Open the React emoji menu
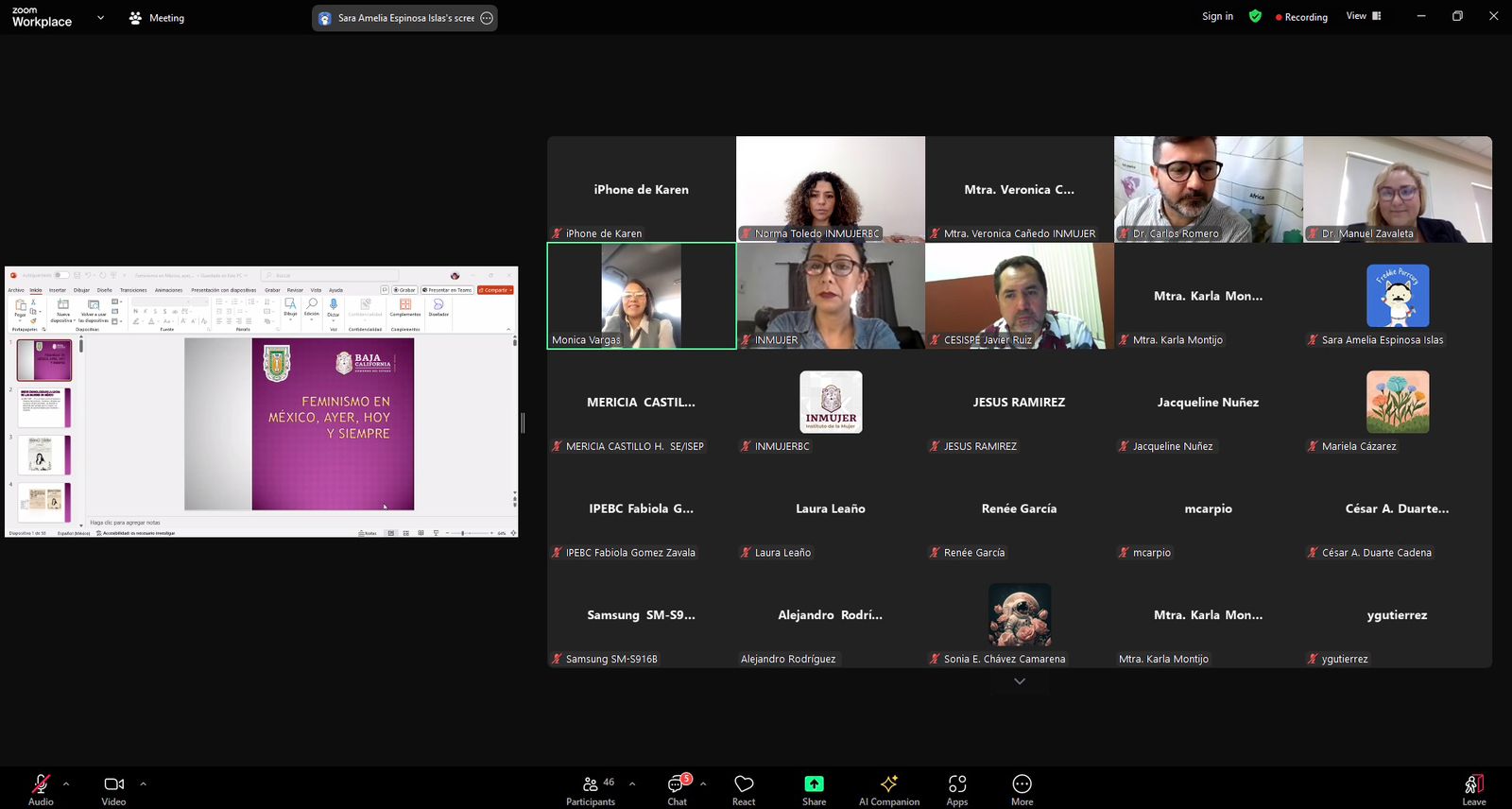 coord(744,788)
